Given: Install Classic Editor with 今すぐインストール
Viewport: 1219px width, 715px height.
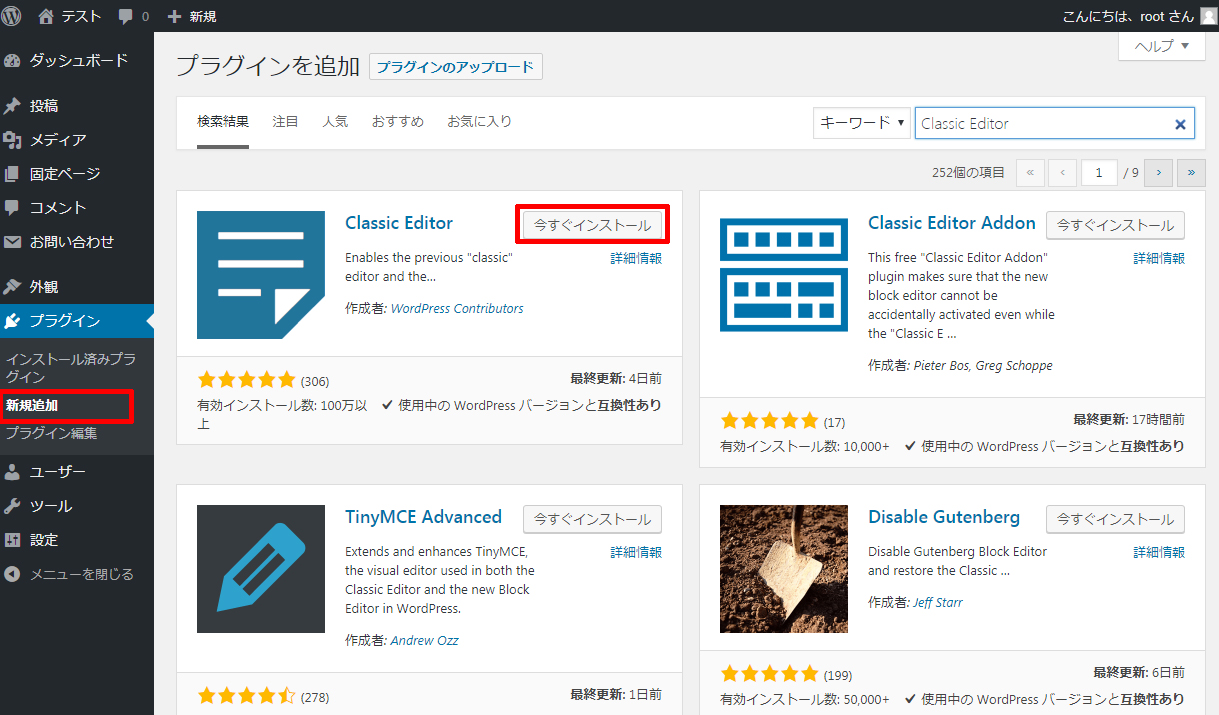Looking at the screenshot, I should pyautogui.click(x=592, y=225).
